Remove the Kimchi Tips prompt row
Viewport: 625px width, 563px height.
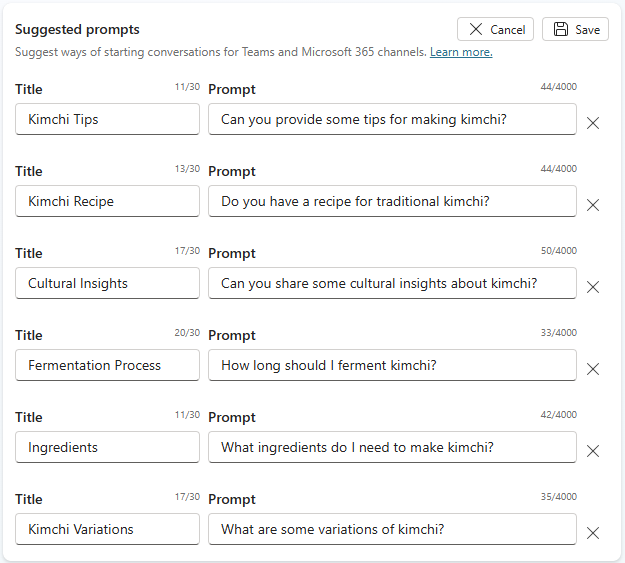tap(592, 123)
